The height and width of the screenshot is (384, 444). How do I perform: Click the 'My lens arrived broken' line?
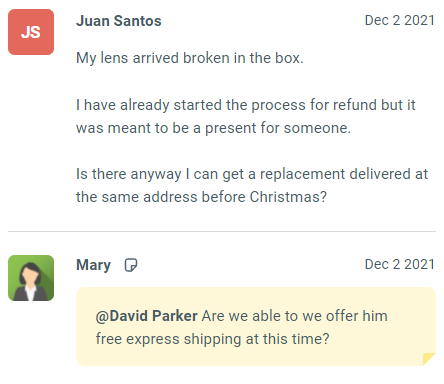pos(190,58)
